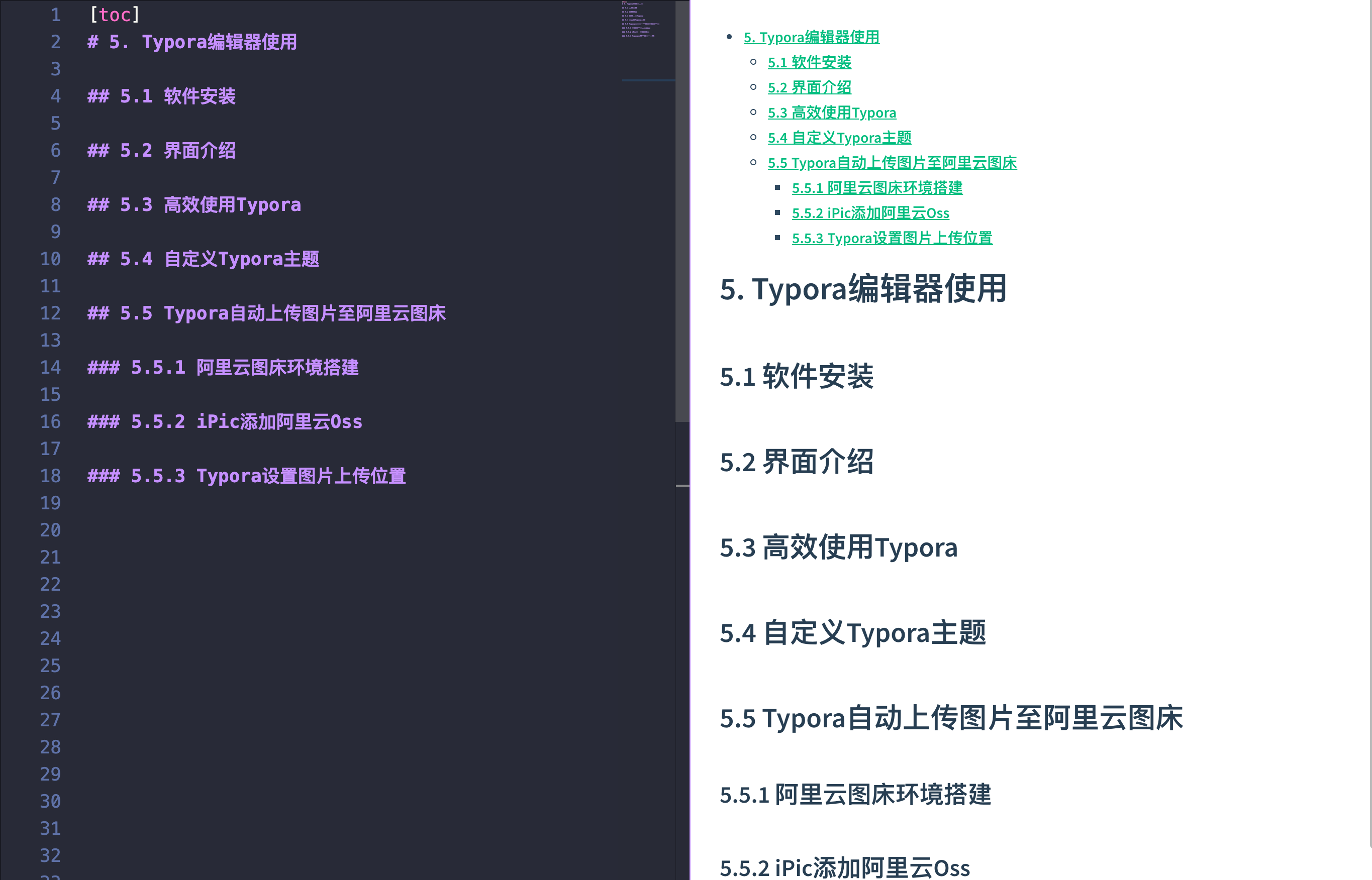Jump to TOC entry 5.3 高效使用Typora
Screen dimensions: 1372x880
(832, 113)
